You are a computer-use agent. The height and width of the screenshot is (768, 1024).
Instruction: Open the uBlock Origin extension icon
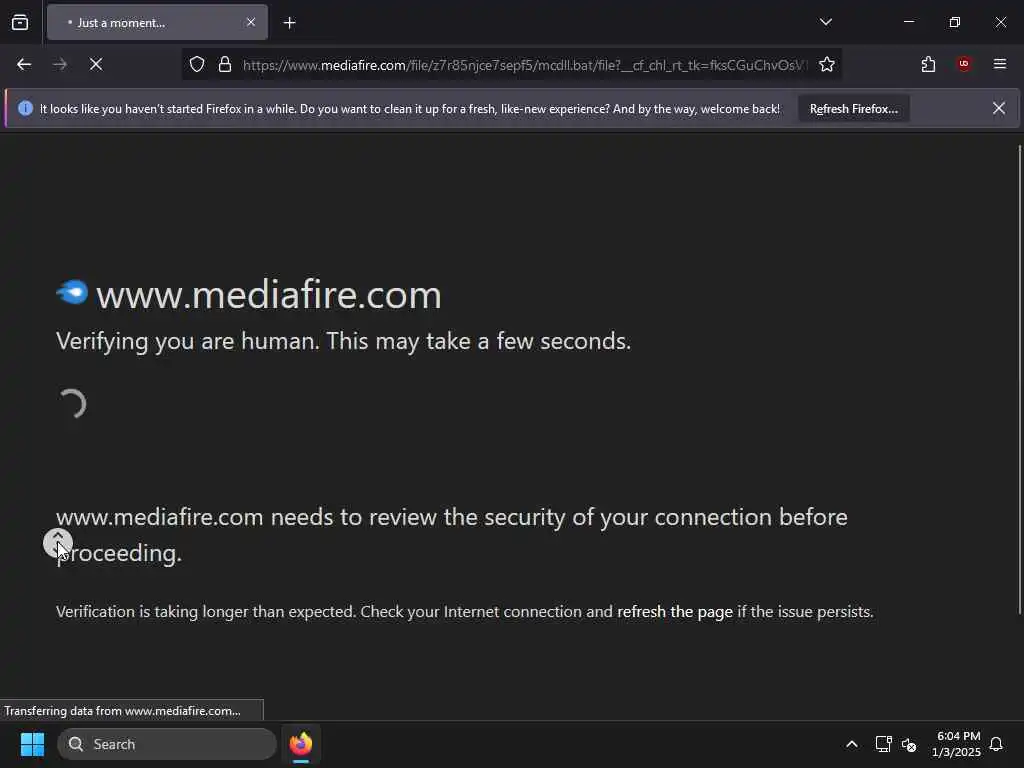[964, 64]
